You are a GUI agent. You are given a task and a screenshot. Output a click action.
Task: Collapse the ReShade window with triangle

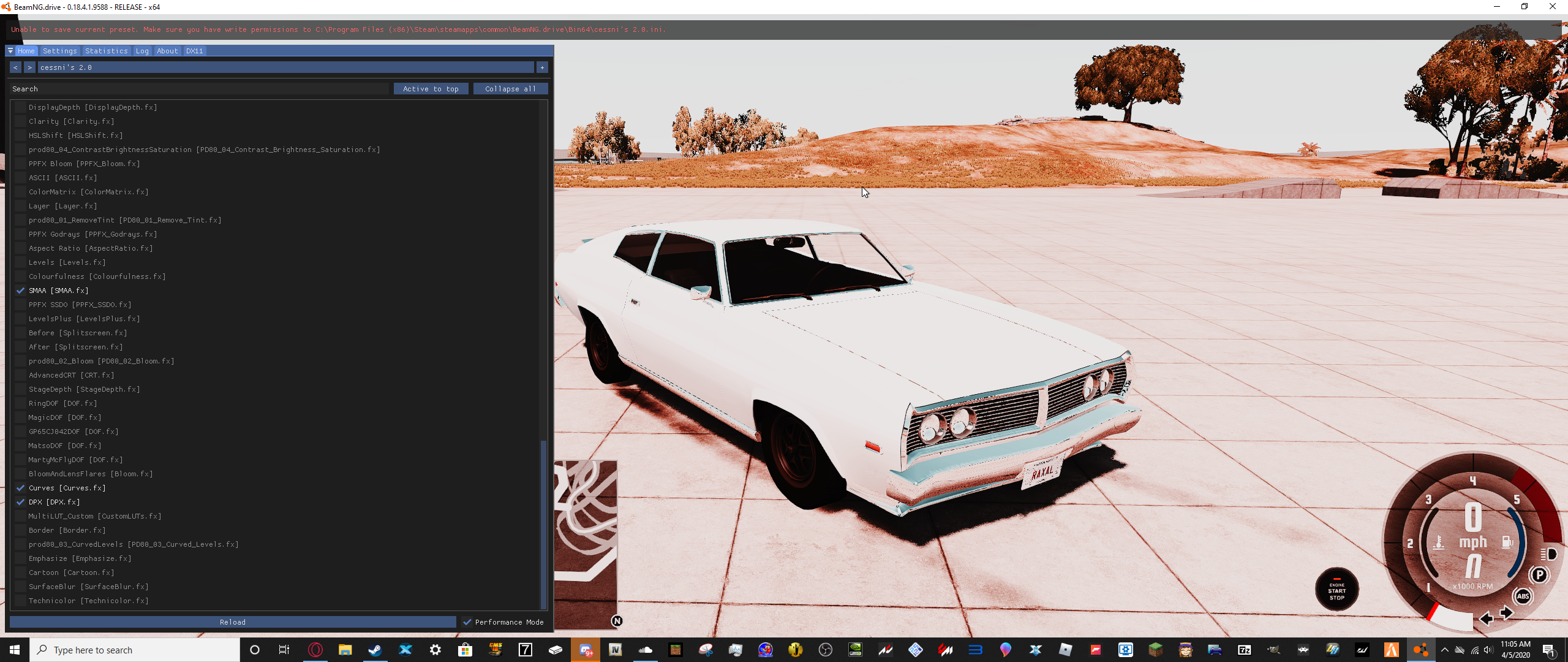point(10,51)
